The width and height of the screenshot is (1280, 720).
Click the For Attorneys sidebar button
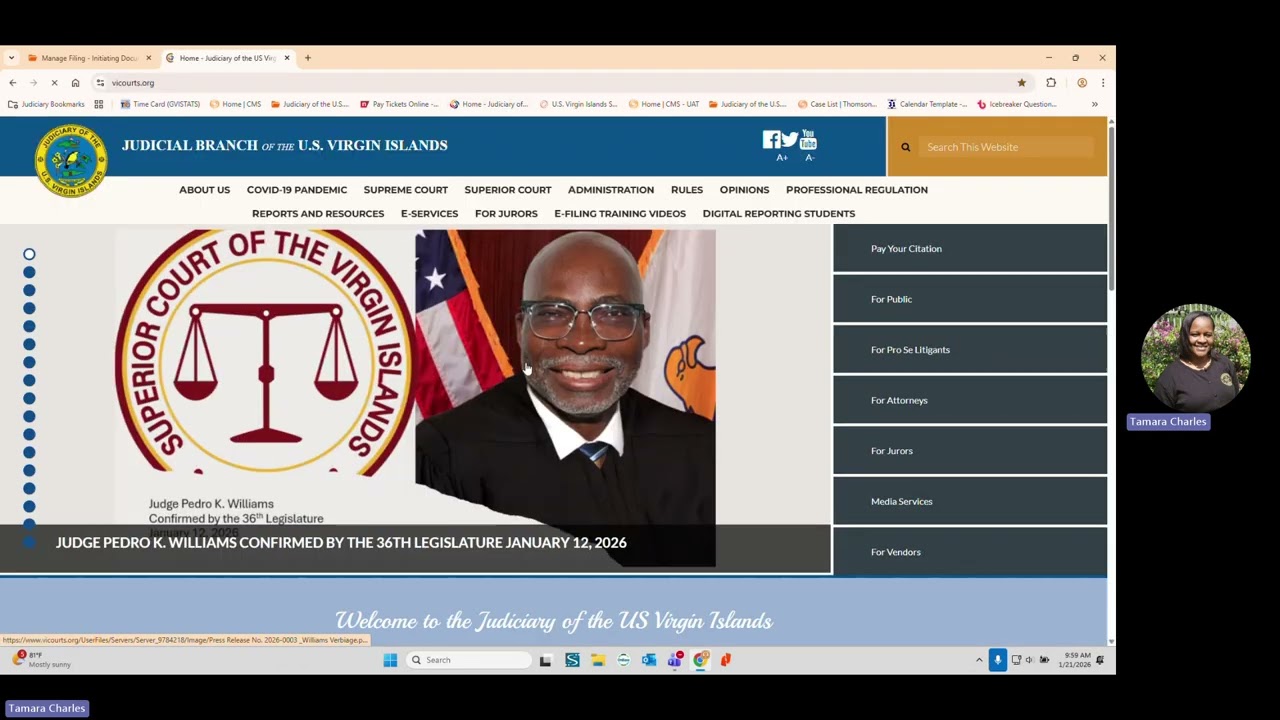970,400
